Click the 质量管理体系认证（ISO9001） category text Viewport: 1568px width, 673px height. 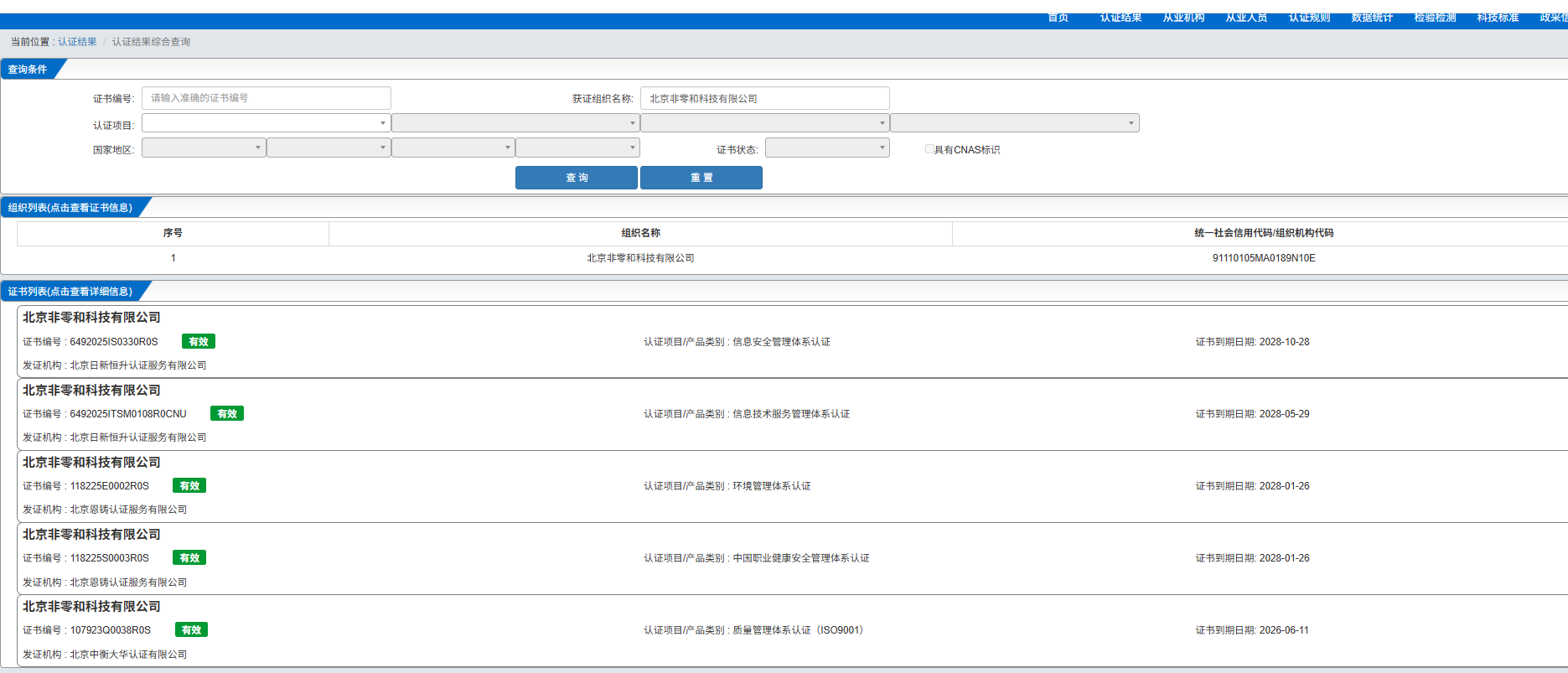(799, 630)
